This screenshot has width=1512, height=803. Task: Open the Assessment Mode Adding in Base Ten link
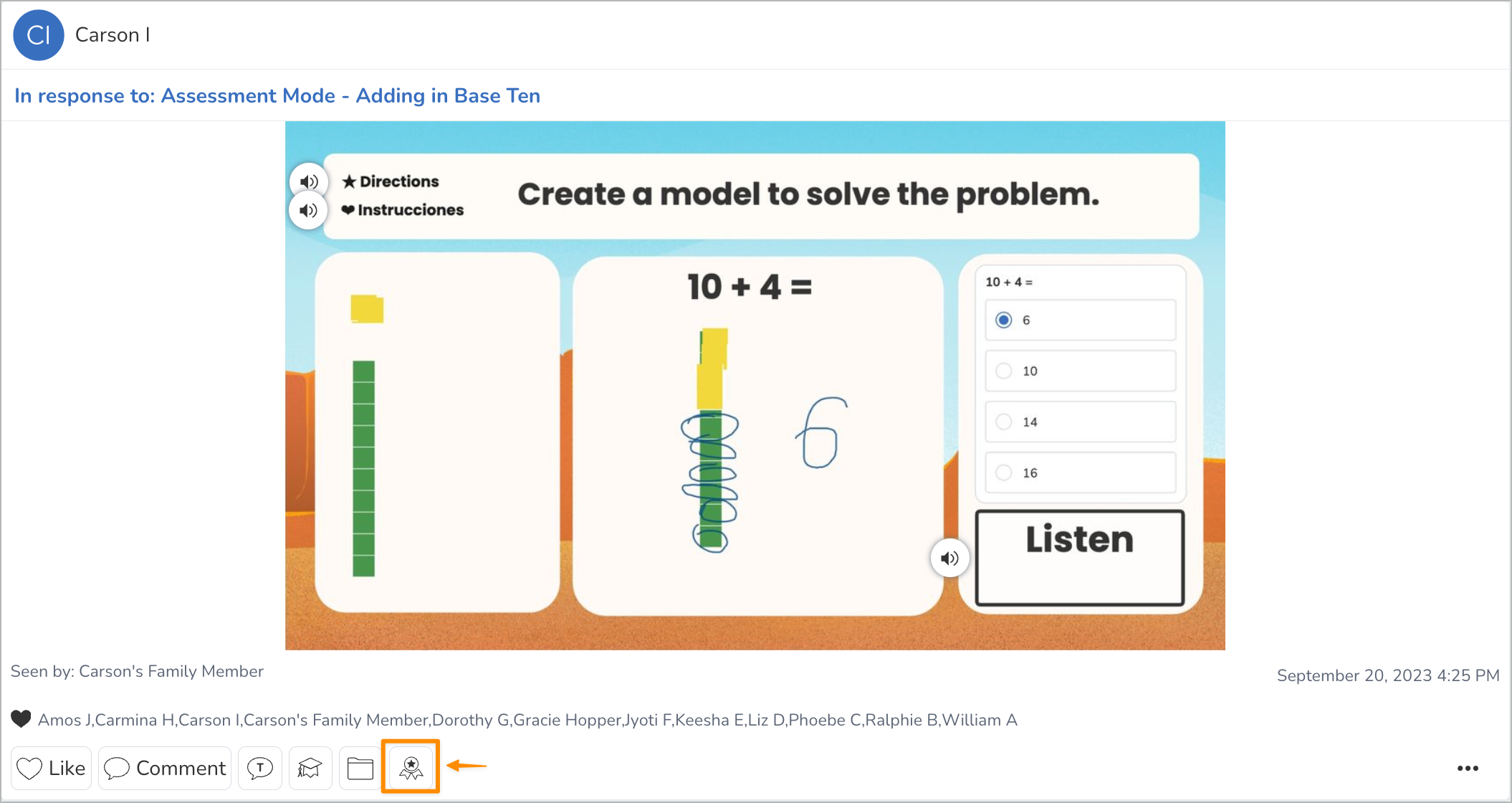[277, 95]
